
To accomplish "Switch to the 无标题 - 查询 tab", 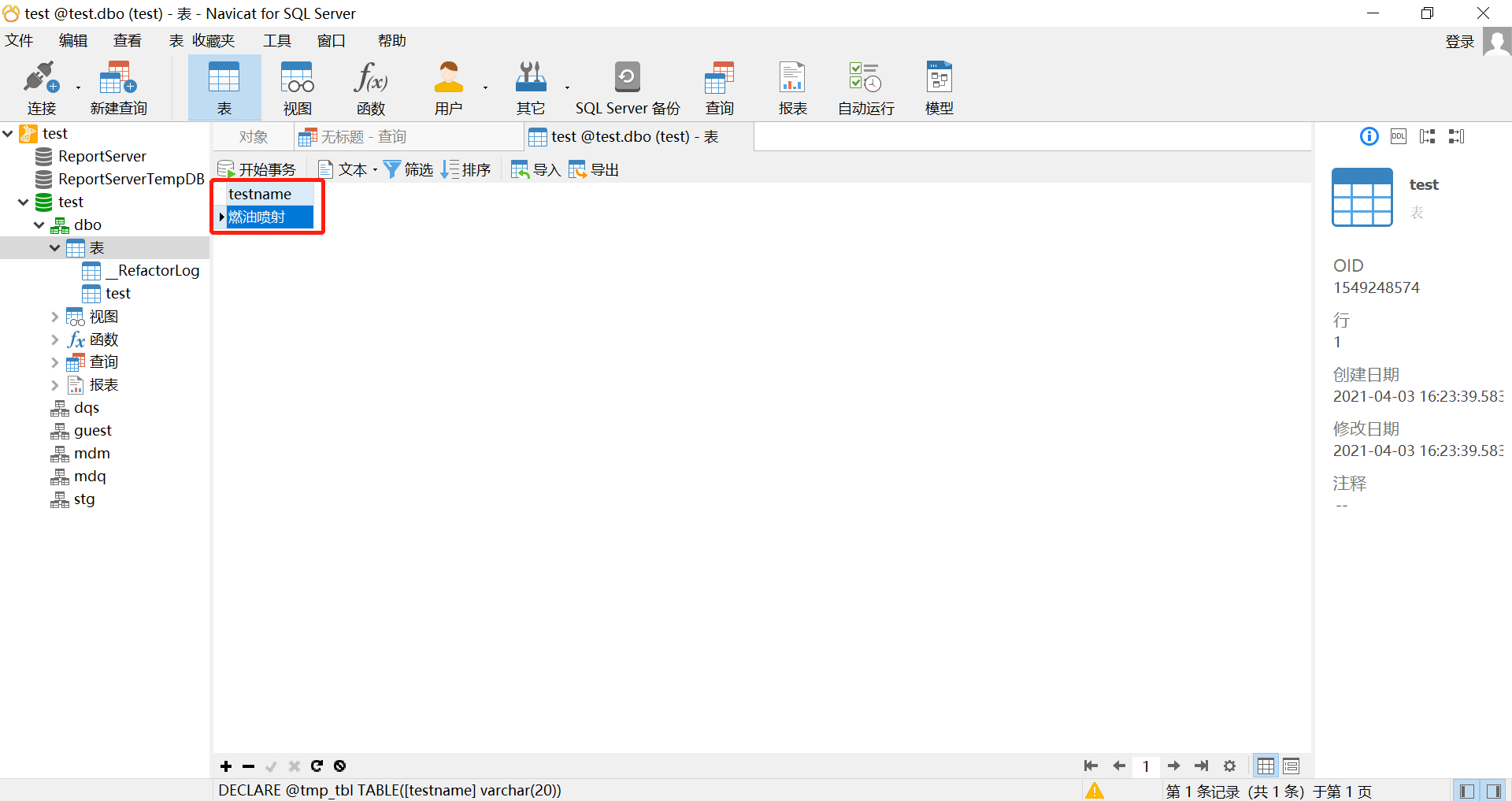I will 364,136.
